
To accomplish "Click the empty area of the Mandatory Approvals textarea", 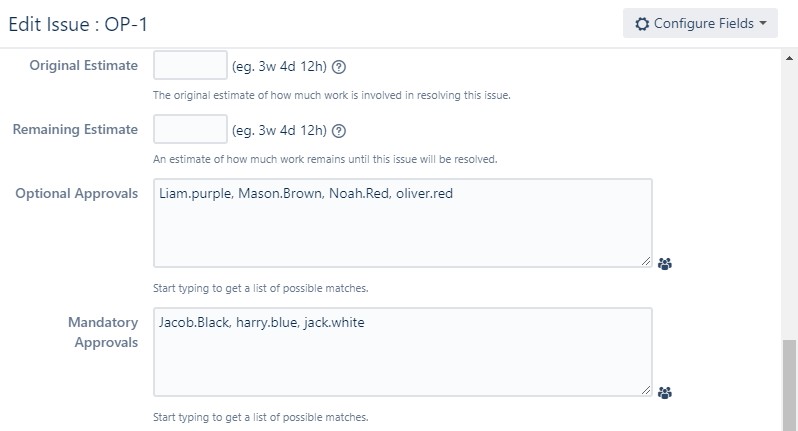I will [x=400, y=365].
